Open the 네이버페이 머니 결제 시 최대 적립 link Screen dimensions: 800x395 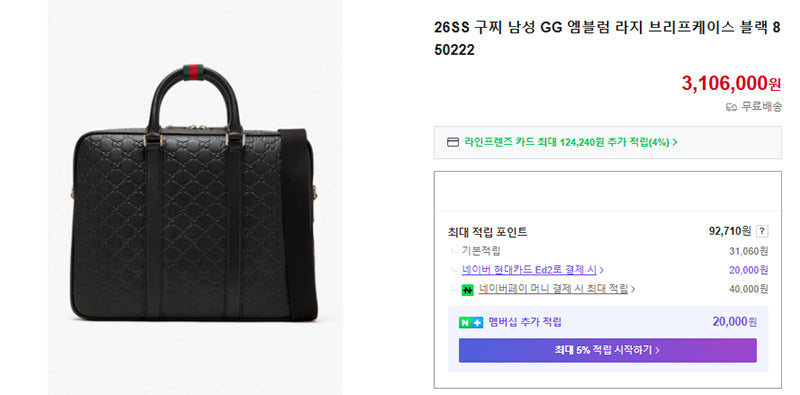[553, 289]
